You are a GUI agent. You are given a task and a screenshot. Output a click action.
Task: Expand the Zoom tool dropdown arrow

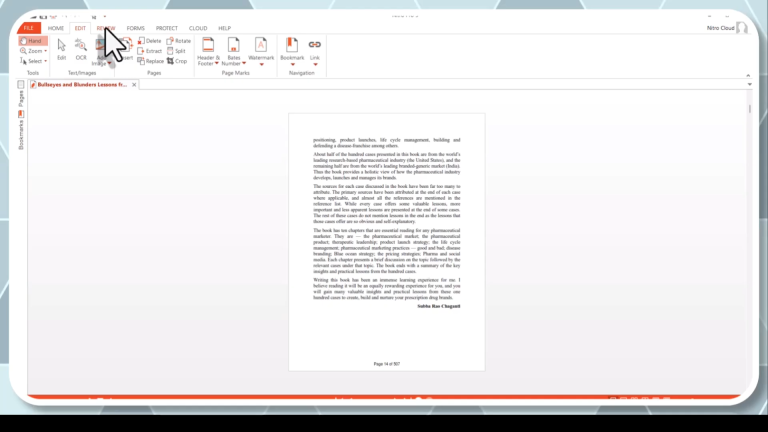pyautogui.click(x=46, y=51)
